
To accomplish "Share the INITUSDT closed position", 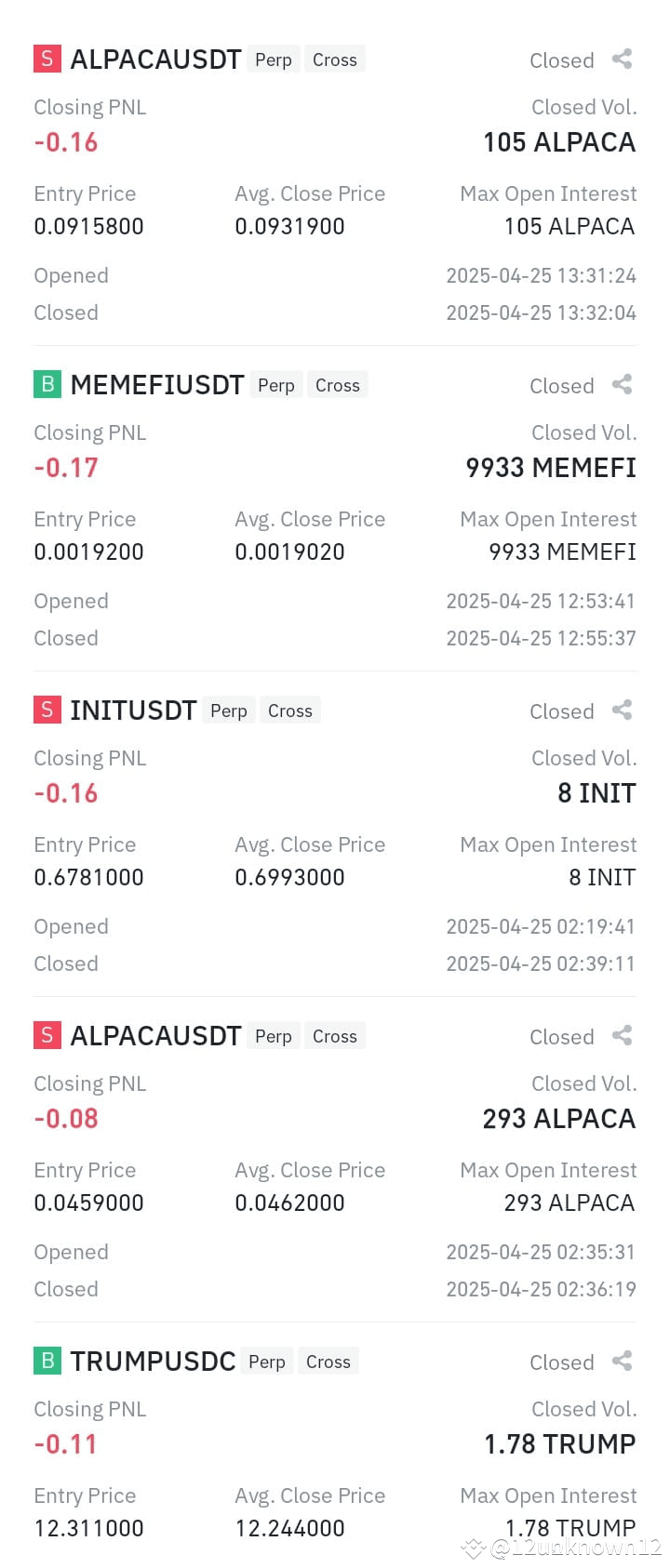I will tap(622, 711).
